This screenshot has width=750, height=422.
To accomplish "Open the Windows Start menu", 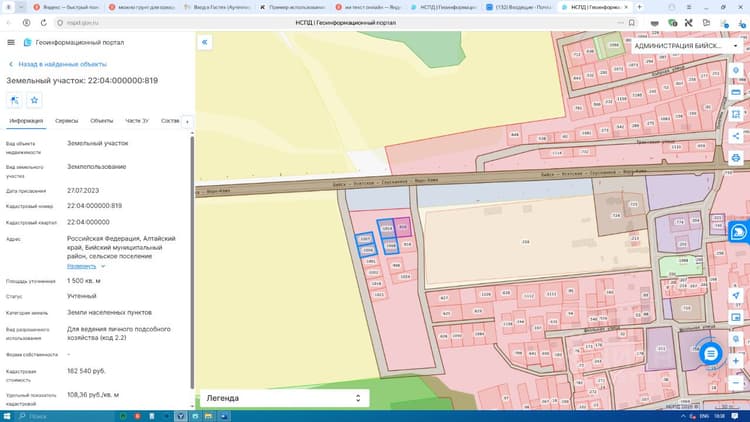I will (x=7, y=416).
